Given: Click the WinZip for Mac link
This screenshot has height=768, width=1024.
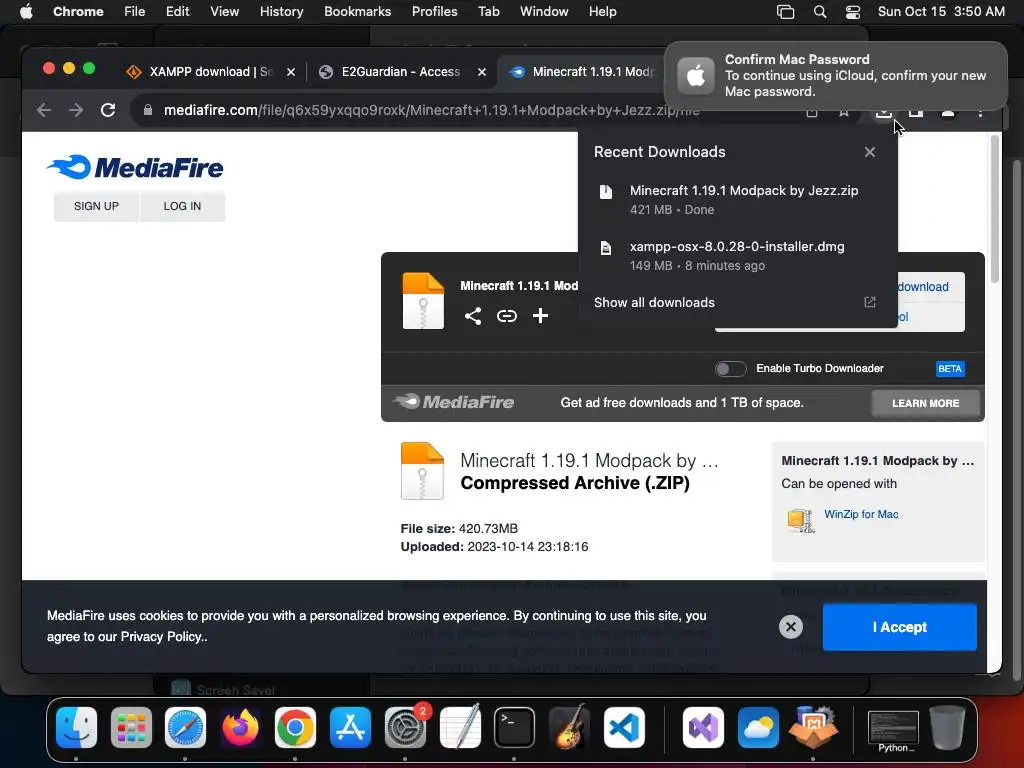Looking at the screenshot, I should point(861,515).
